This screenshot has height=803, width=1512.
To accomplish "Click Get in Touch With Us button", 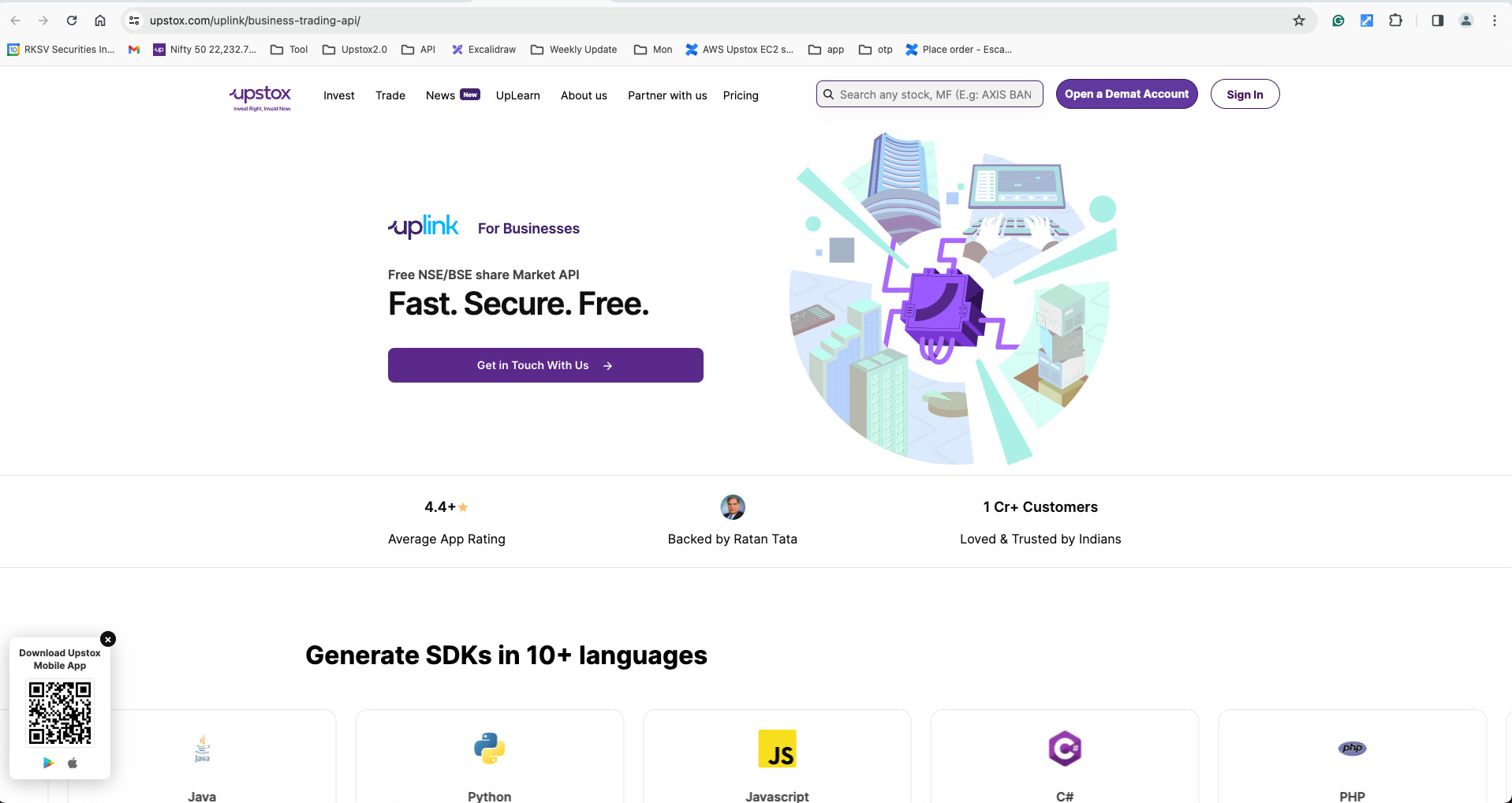I will [545, 365].
